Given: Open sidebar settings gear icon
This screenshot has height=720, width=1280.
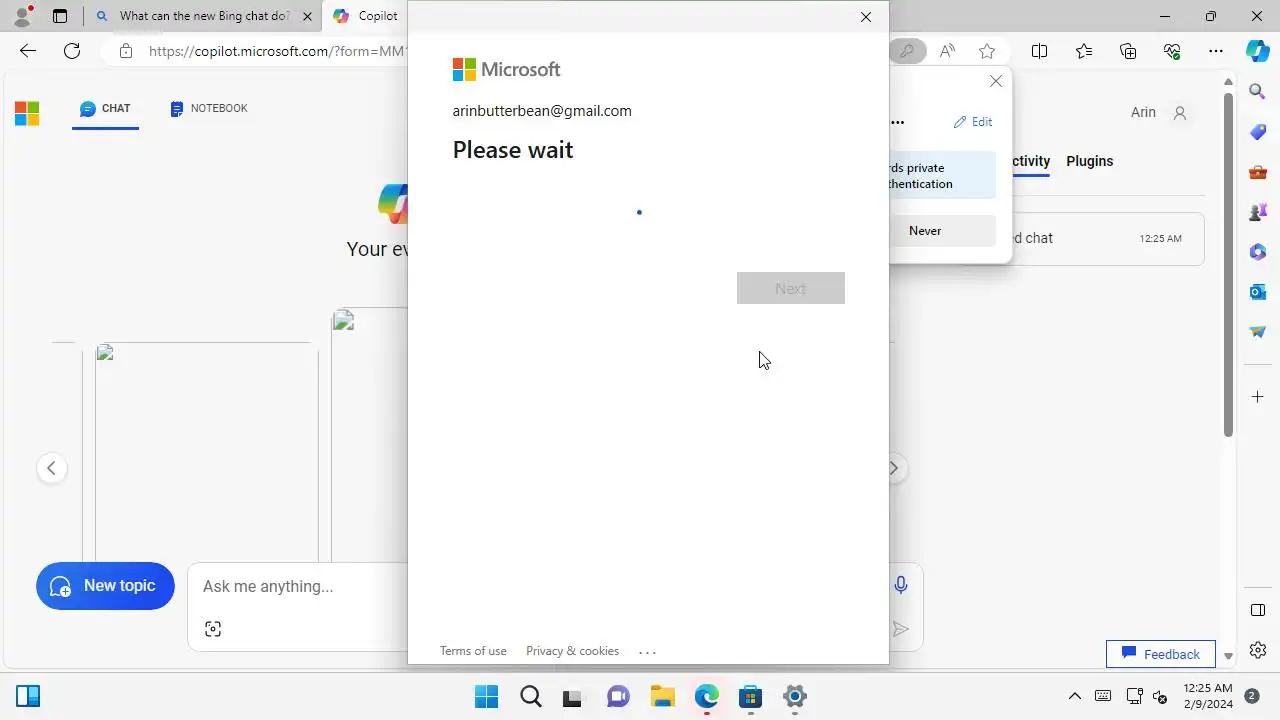Looking at the screenshot, I should coord(1258,650).
